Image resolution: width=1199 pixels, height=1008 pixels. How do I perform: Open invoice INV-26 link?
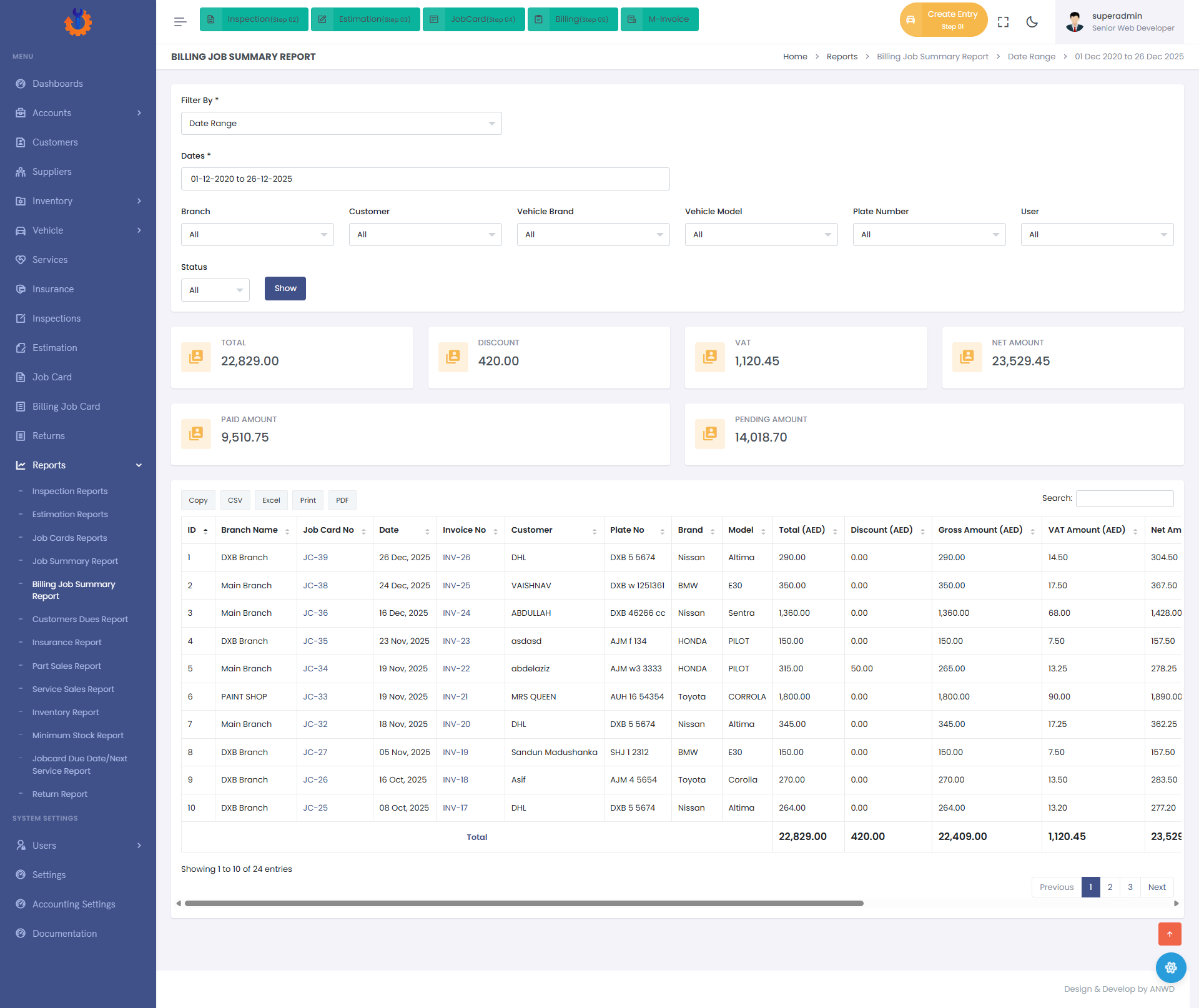[x=456, y=558]
